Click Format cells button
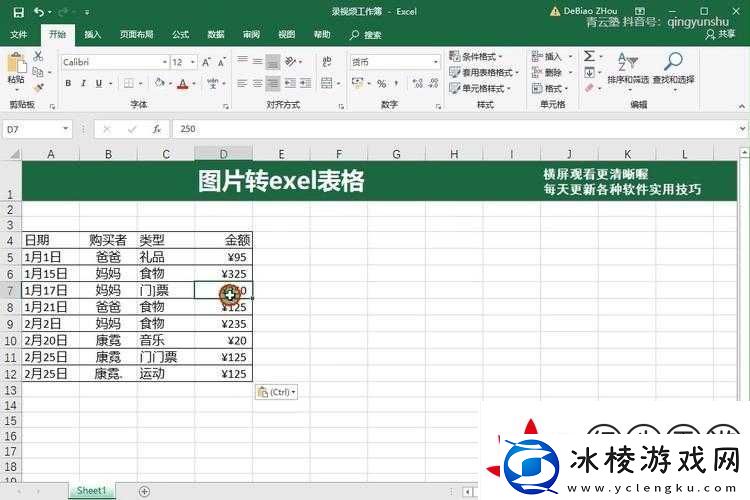750x500 pixels. click(x=550, y=88)
